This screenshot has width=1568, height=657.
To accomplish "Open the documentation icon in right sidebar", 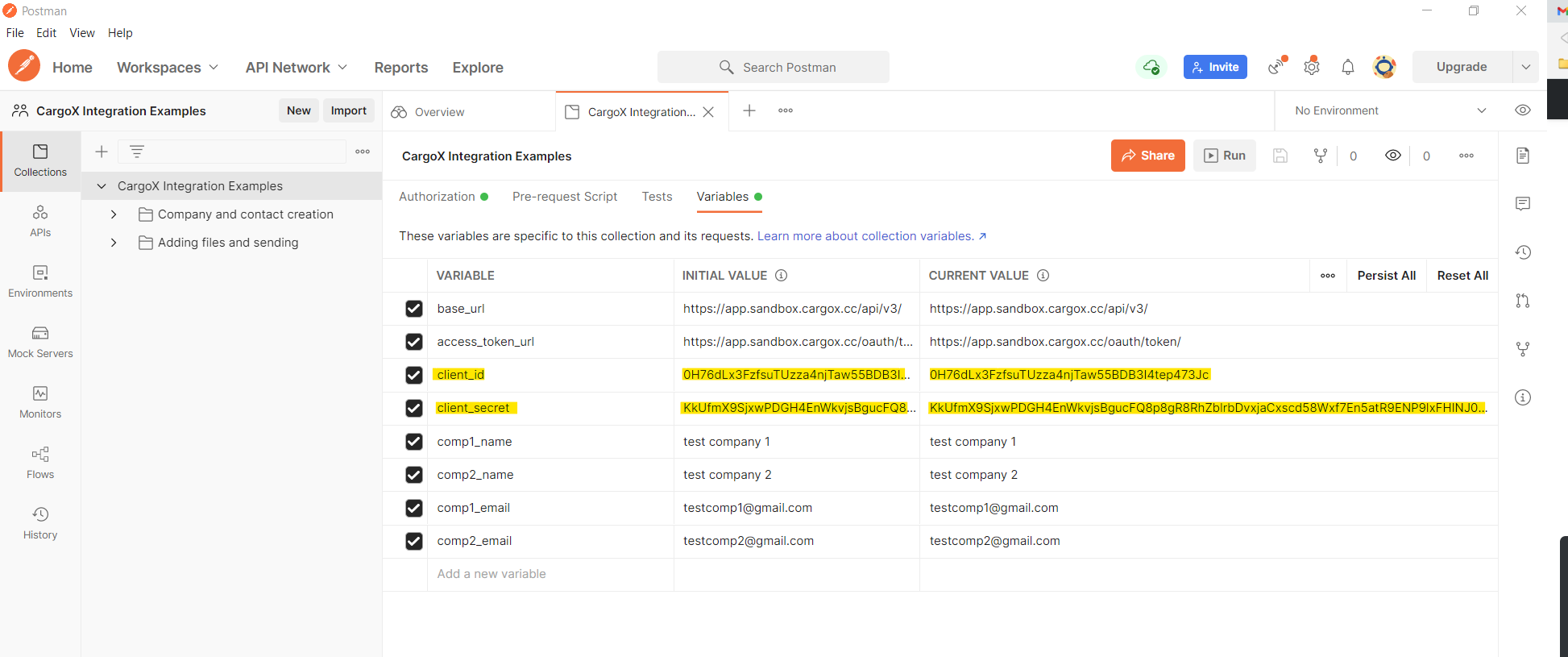I will coord(1523,156).
